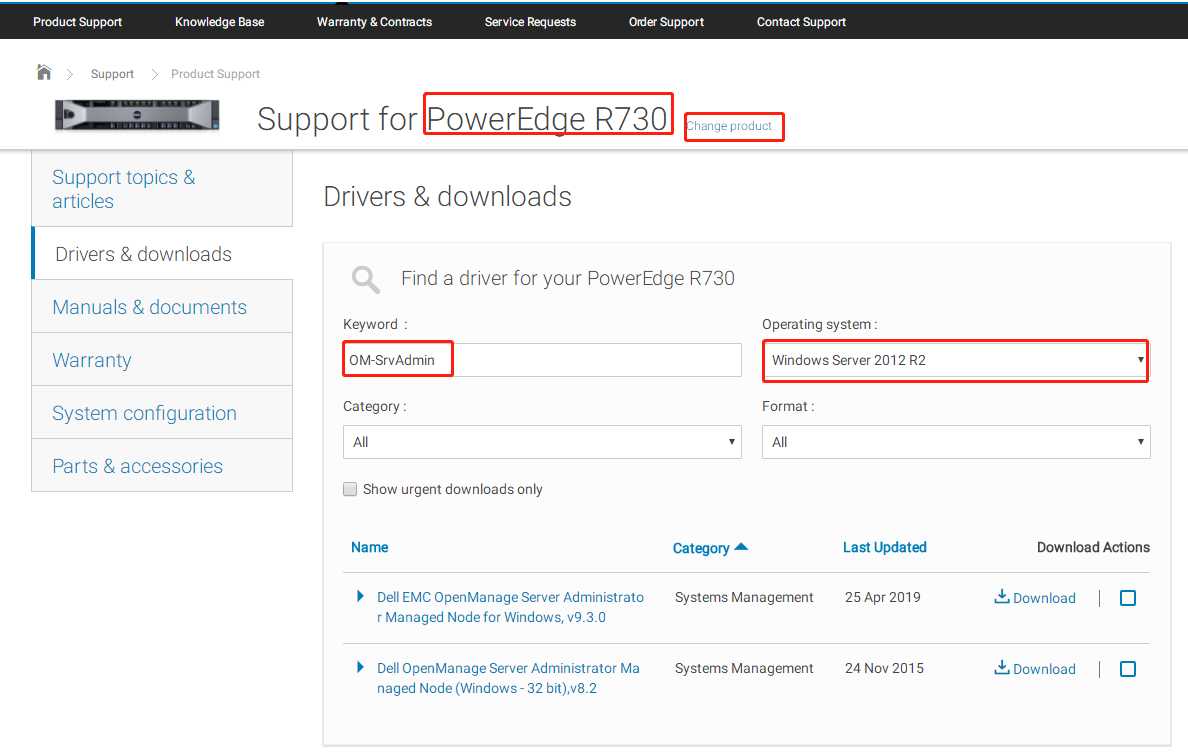This screenshot has width=1188, height=754.
Task: Sort results by Last Updated column
Action: click(885, 547)
